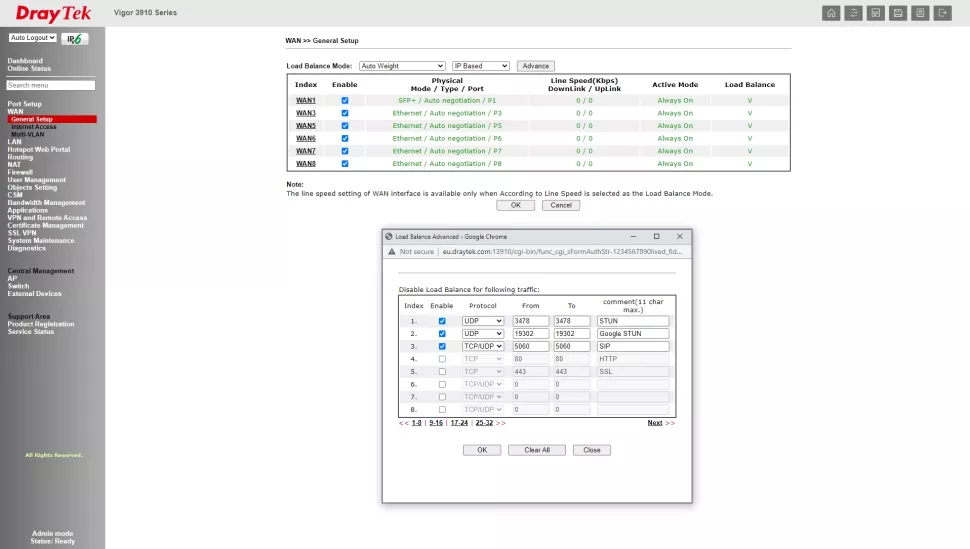This screenshot has height=549, width=970.
Task: Click the DrayTek logo
Action: (53, 13)
